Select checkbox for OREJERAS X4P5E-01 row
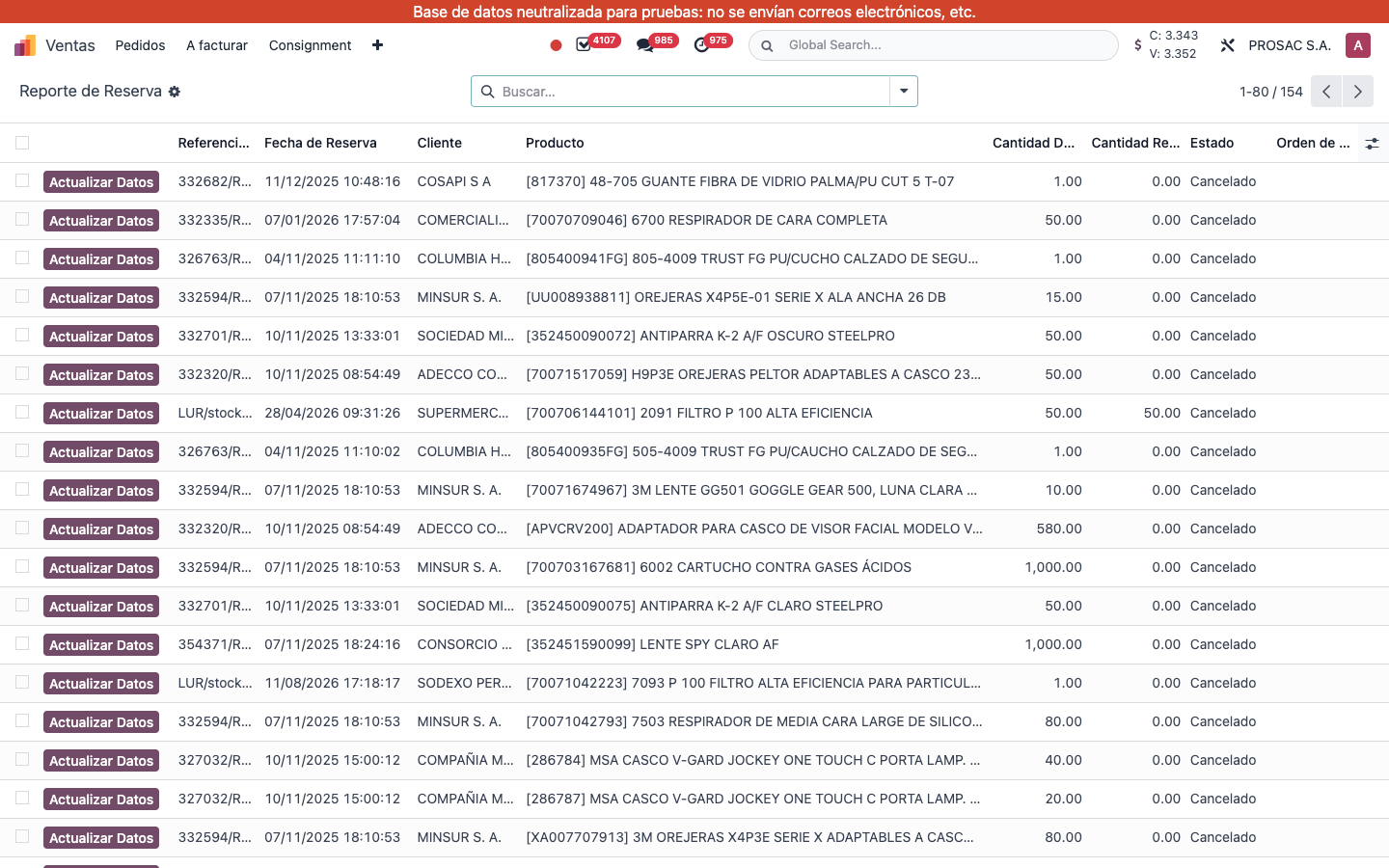 [22, 296]
